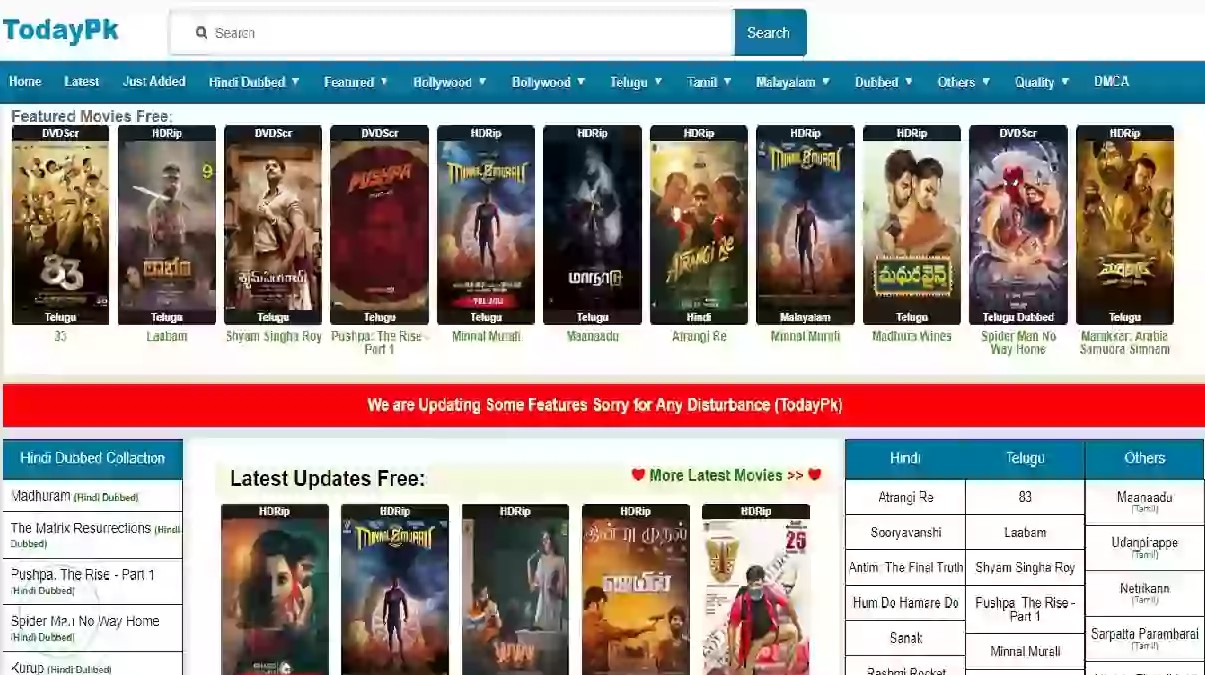Open the Spider Man No Way Home poster
Image resolution: width=1205 pixels, height=675 pixels.
pos(1018,225)
